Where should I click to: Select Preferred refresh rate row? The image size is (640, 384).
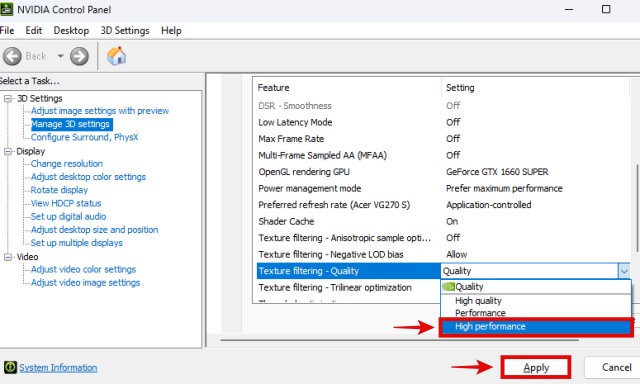click(x=442, y=205)
